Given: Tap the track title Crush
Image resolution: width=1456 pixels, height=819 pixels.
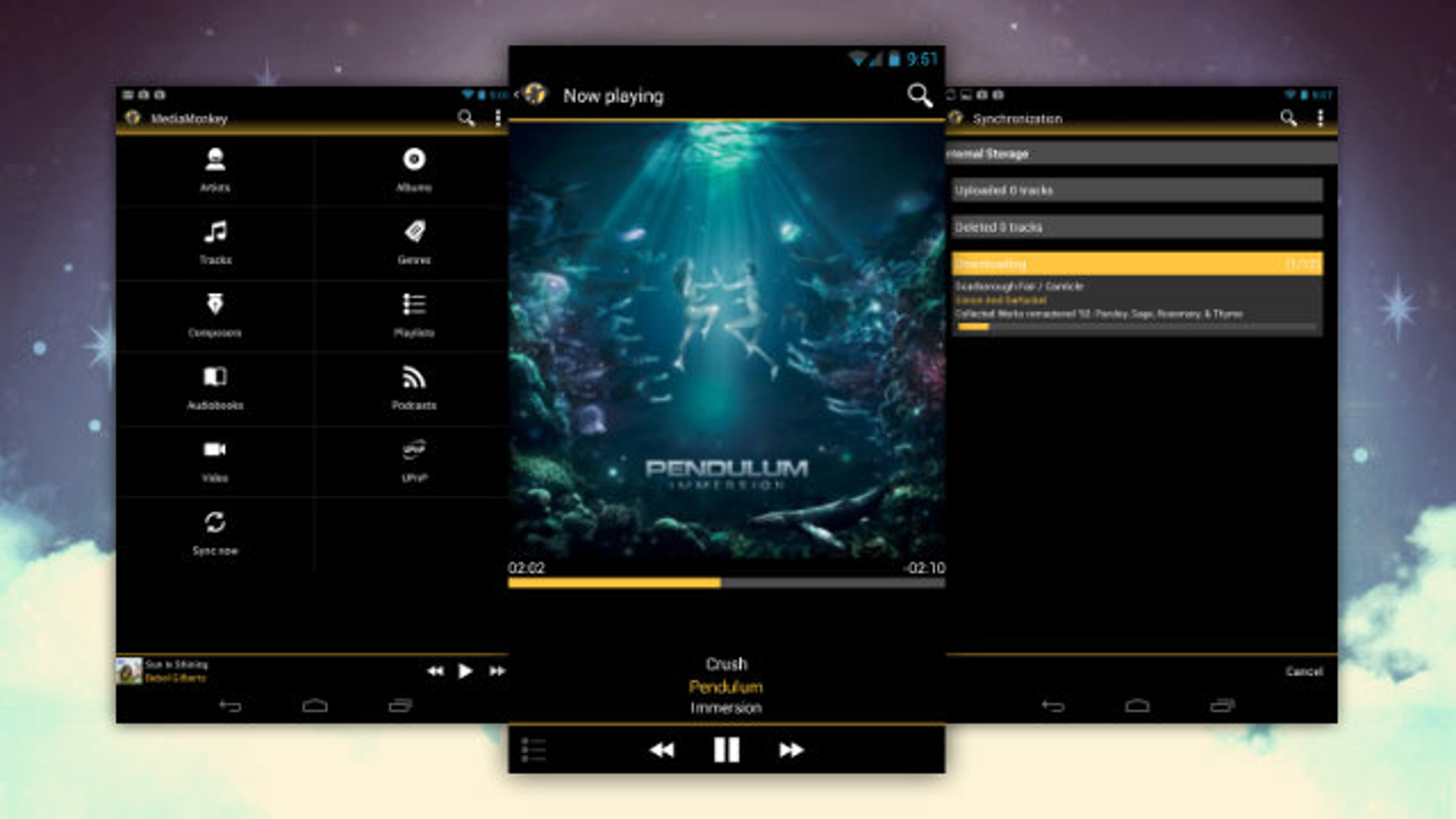Looking at the screenshot, I should (x=726, y=664).
